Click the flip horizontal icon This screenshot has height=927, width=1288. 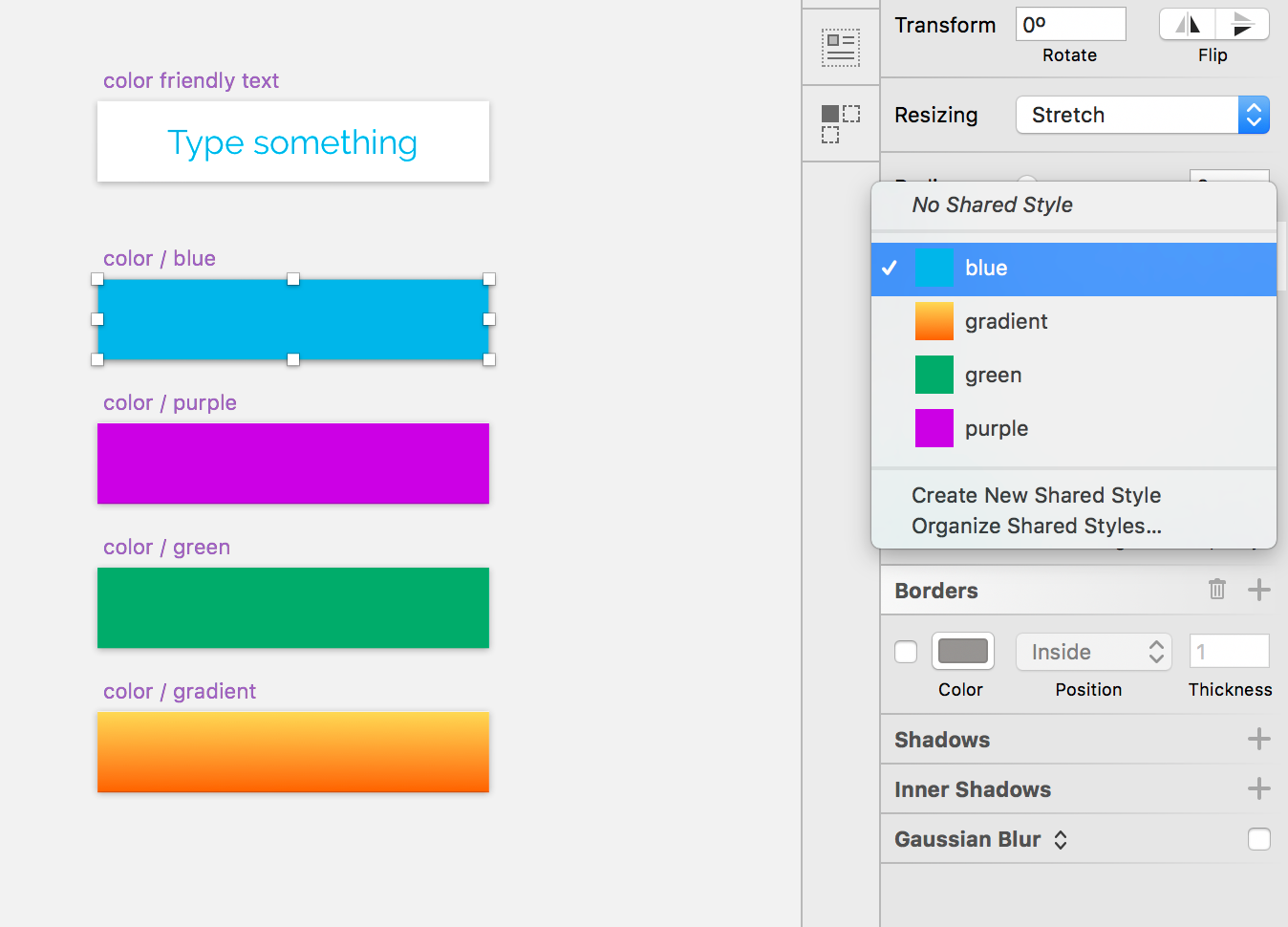1187,24
